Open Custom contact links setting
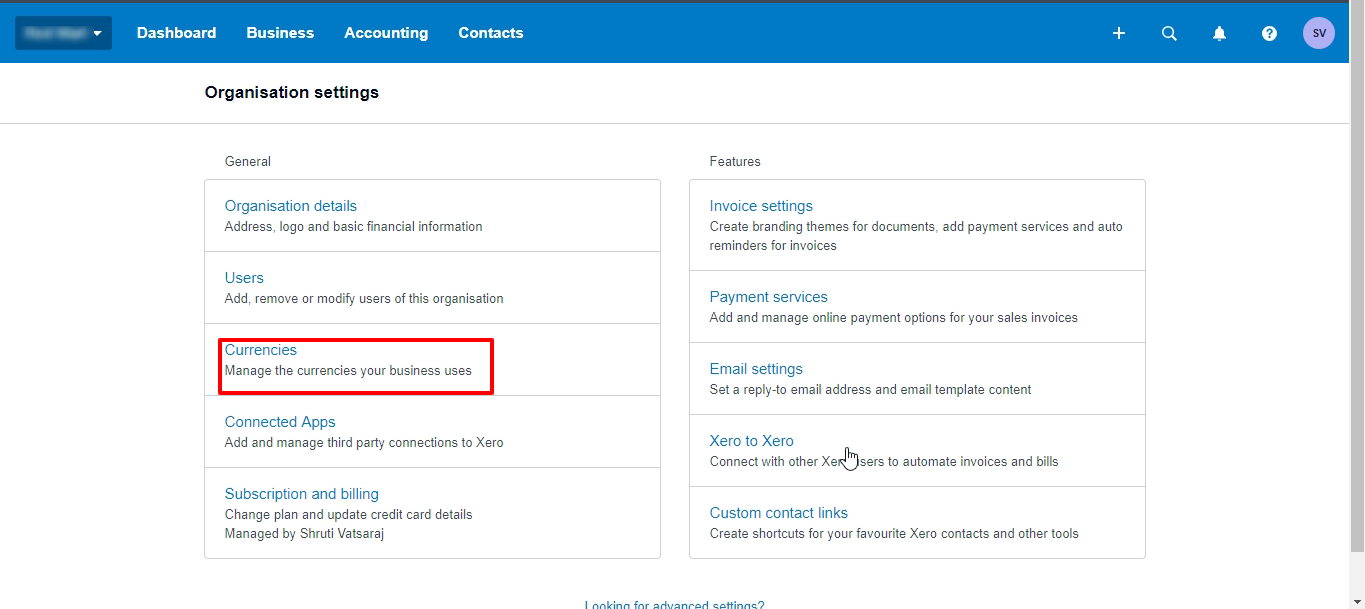Viewport: 1365px width, 609px height. [x=779, y=513]
